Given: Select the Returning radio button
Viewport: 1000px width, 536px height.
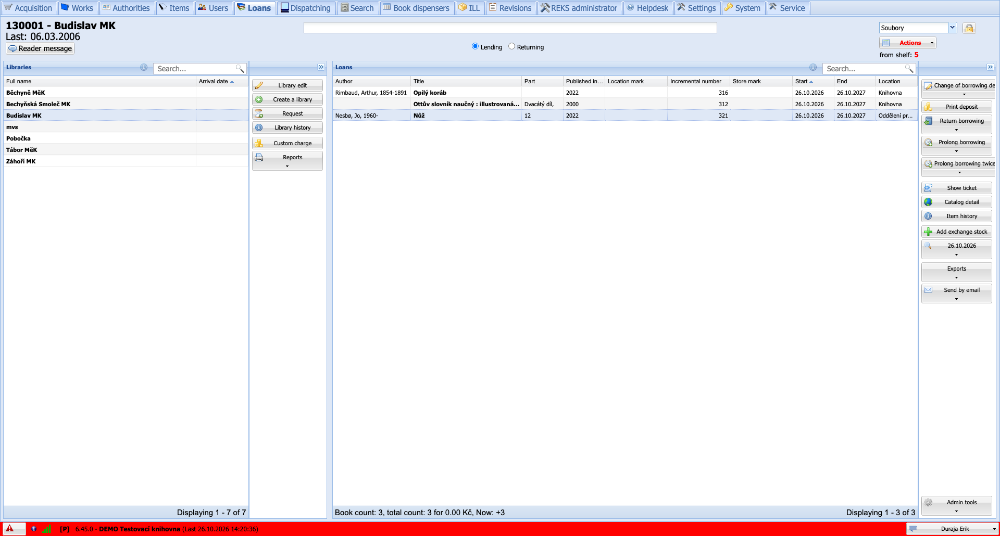Looking at the screenshot, I should [x=511, y=47].
